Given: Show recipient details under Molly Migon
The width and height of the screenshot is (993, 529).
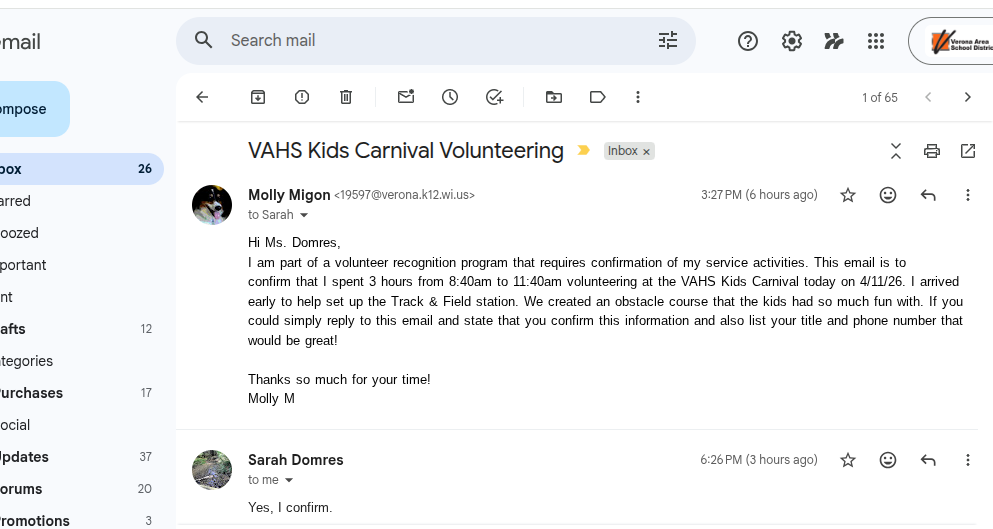Looking at the screenshot, I should point(304,215).
